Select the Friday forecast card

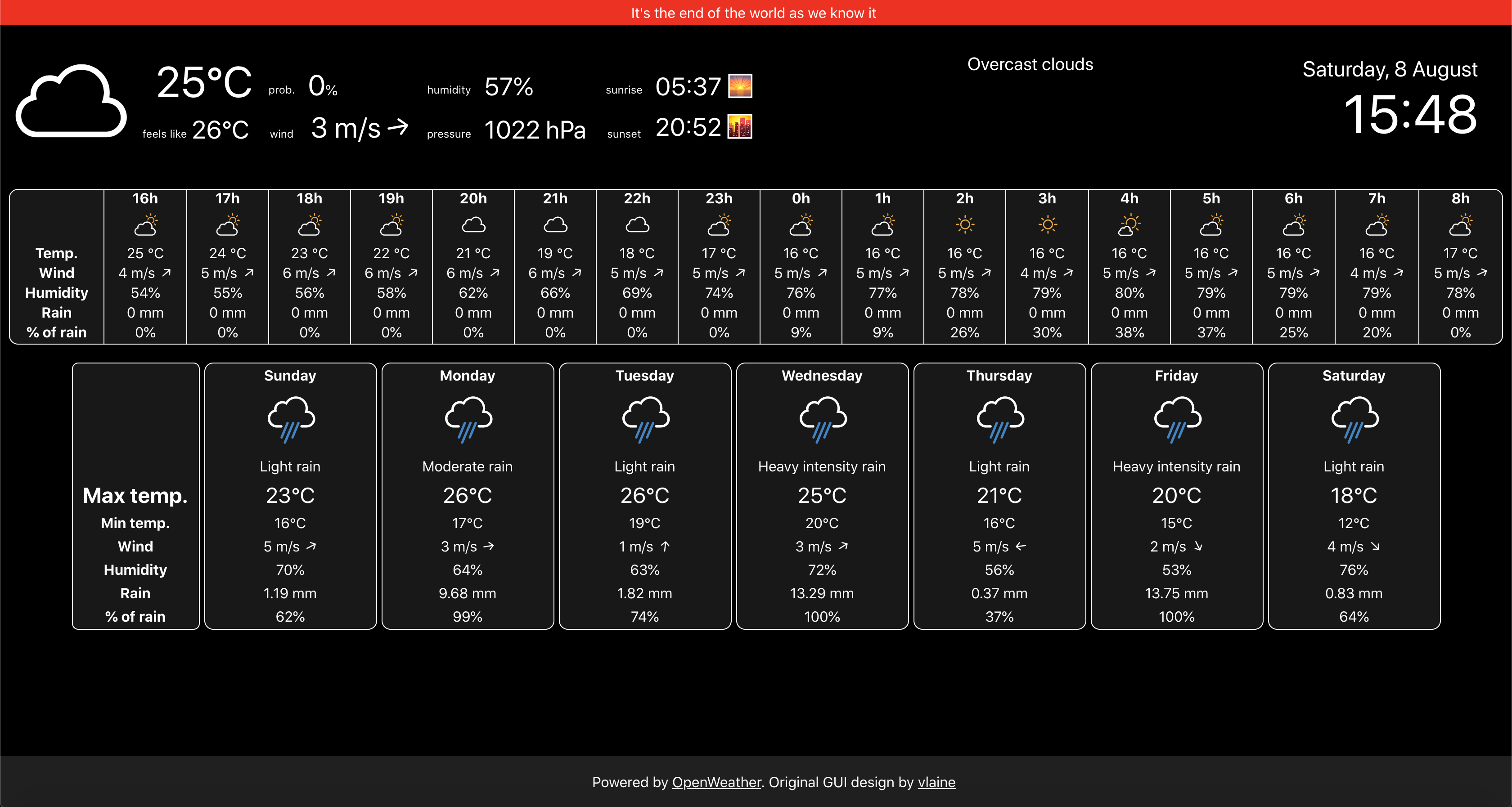[1176, 496]
